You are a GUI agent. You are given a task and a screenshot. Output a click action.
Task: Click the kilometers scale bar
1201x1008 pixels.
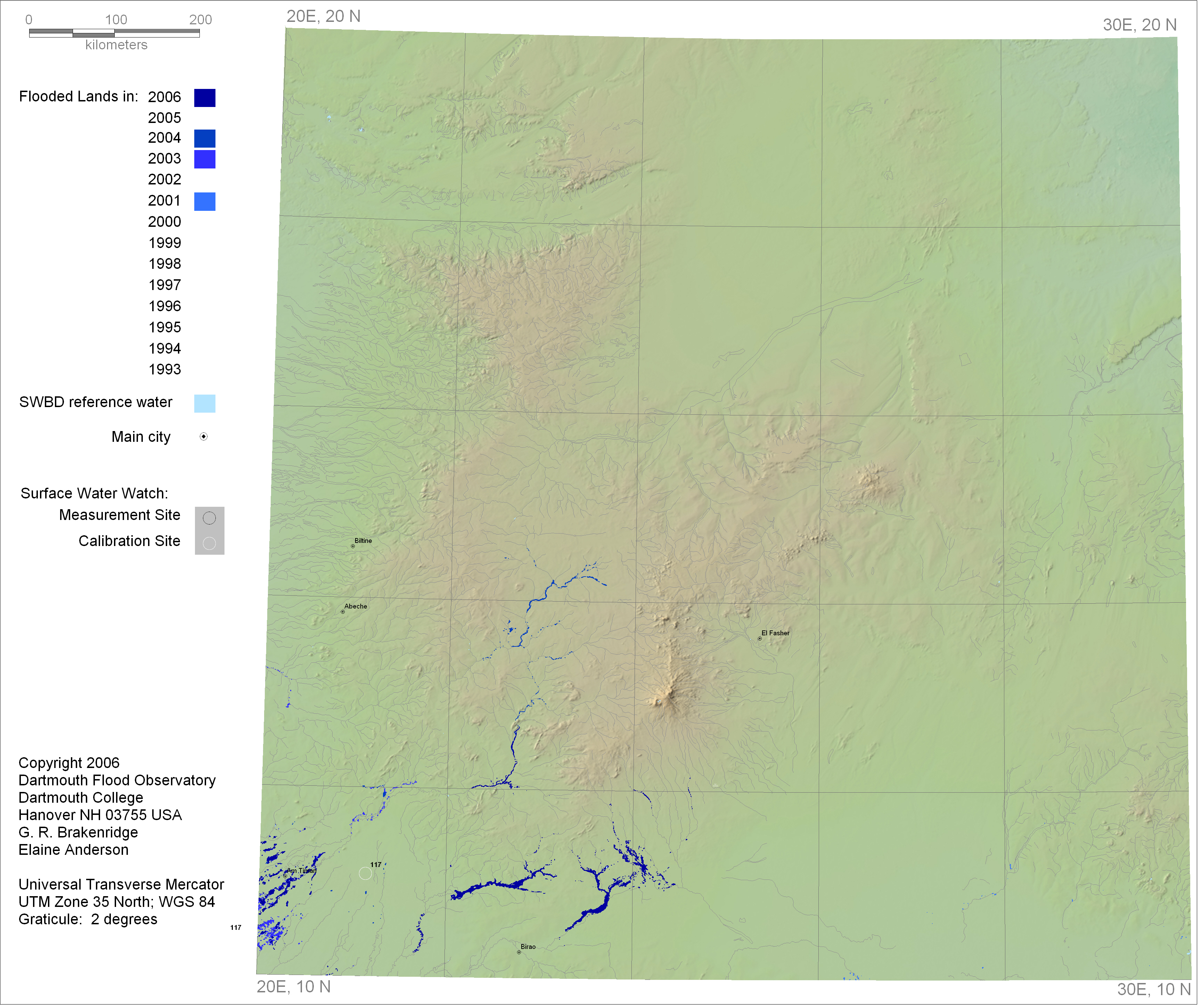[x=114, y=34]
